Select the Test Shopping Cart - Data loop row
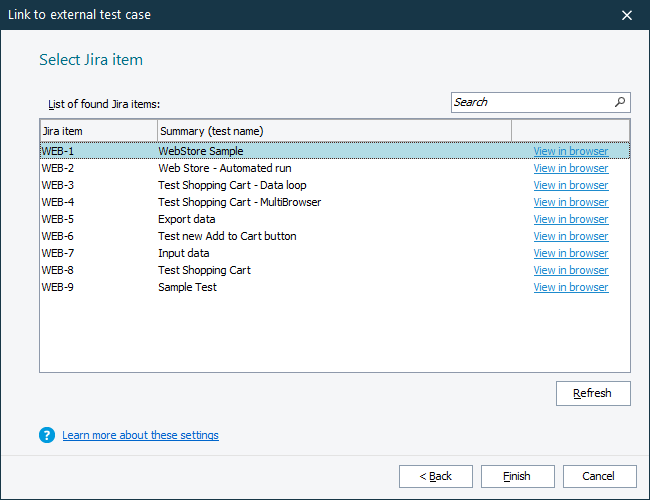This screenshot has width=650, height=500. pos(232,185)
